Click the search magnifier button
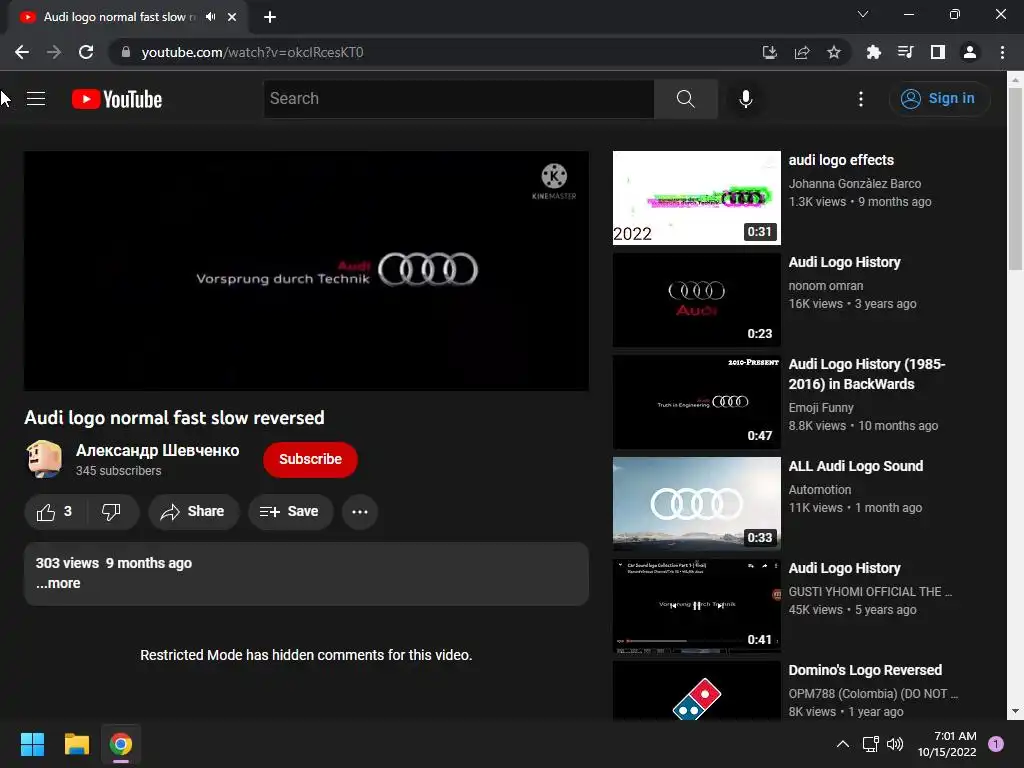1024x768 pixels. [x=685, y=99]
